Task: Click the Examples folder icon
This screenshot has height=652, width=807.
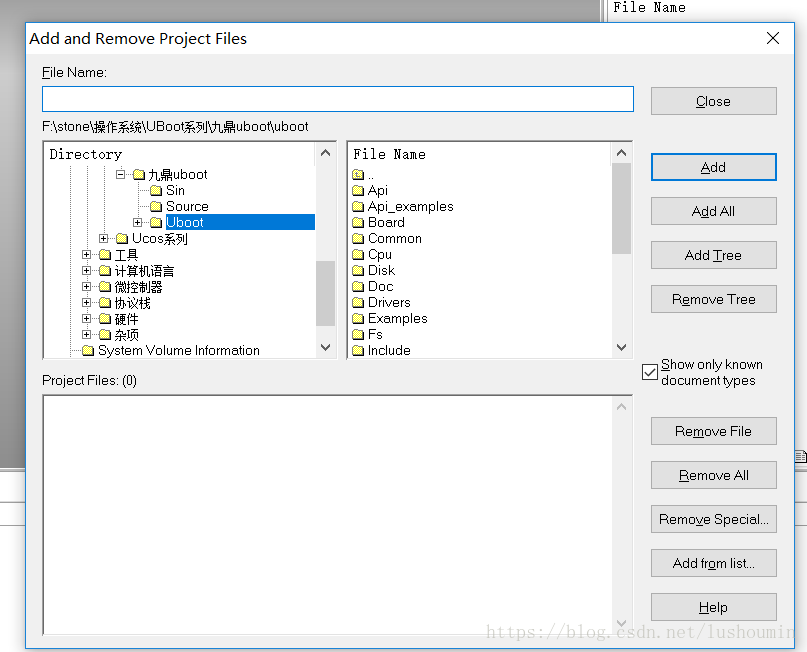Action: [x=358, y=319]
